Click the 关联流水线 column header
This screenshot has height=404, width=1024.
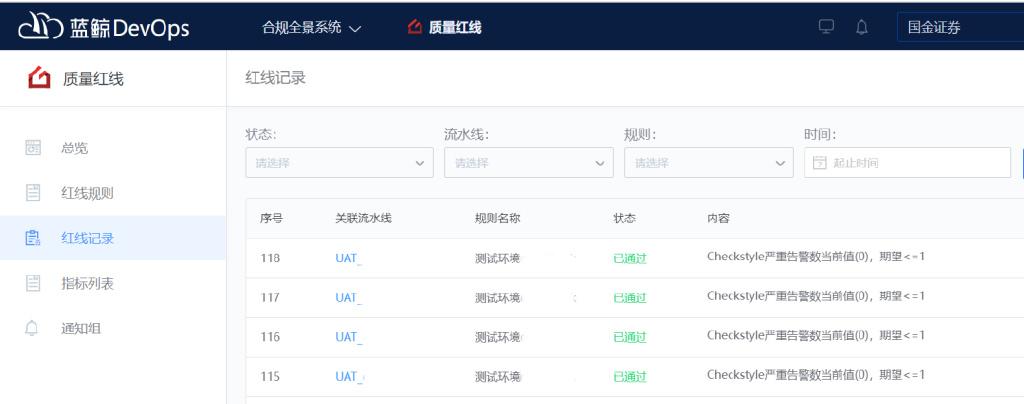coord(363,219)
